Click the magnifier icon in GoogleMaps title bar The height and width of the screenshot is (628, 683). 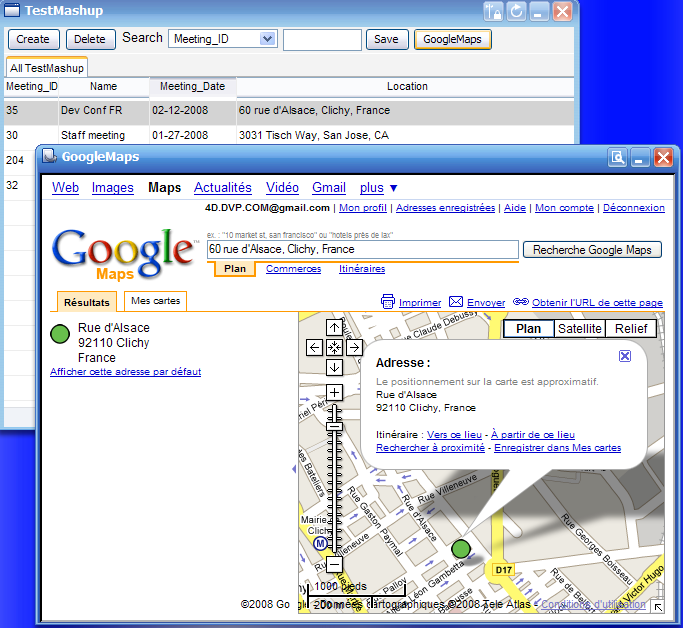[x=617, y=157]
